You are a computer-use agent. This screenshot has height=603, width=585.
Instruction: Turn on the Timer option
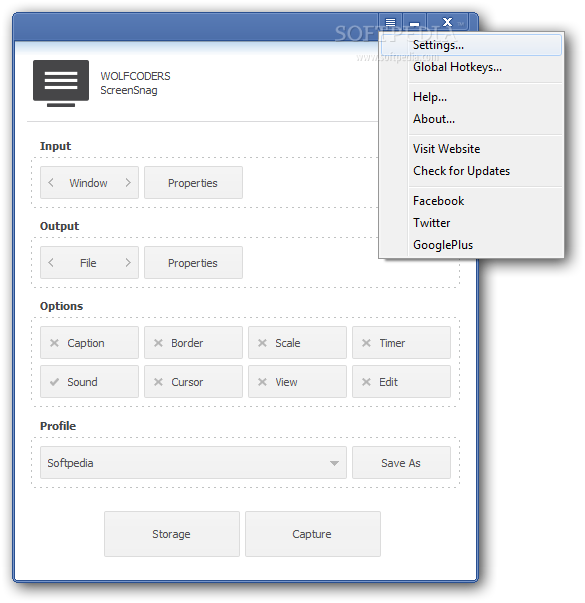tap(401, 343)
